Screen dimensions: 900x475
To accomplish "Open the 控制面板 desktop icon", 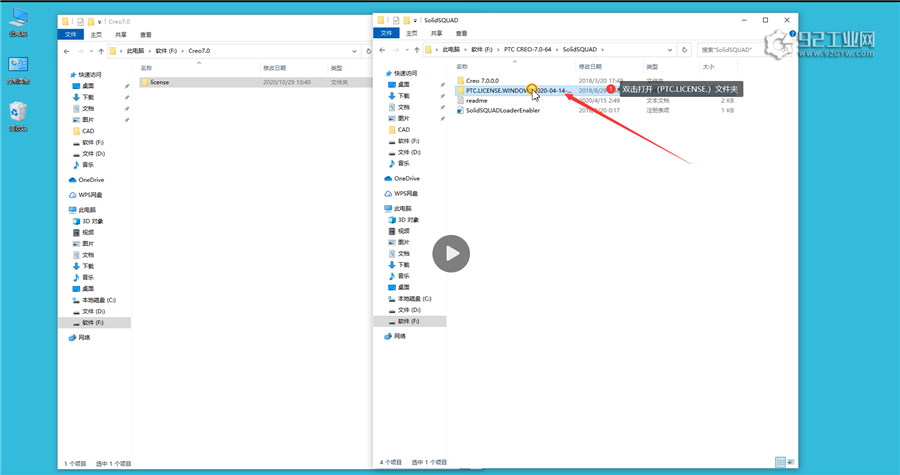I will coord(18,71).
